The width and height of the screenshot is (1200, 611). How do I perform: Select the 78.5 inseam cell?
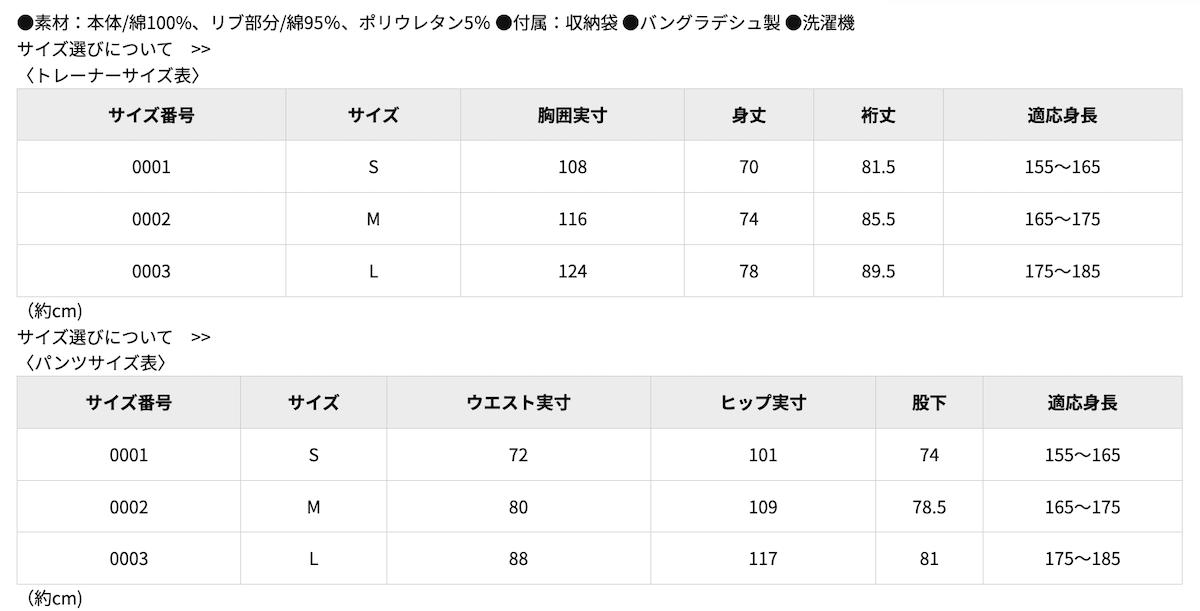coord(929,507)
